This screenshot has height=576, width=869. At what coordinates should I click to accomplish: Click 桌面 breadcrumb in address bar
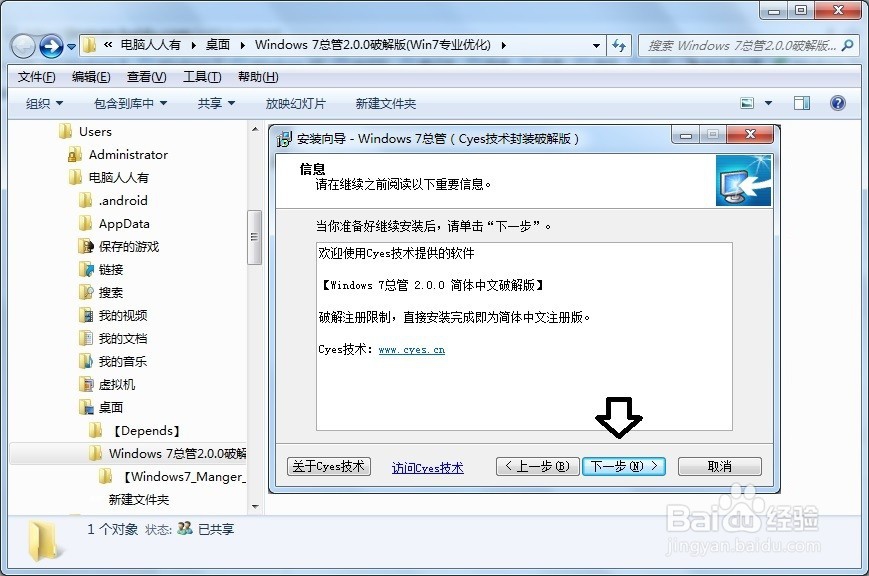[218, 45]
